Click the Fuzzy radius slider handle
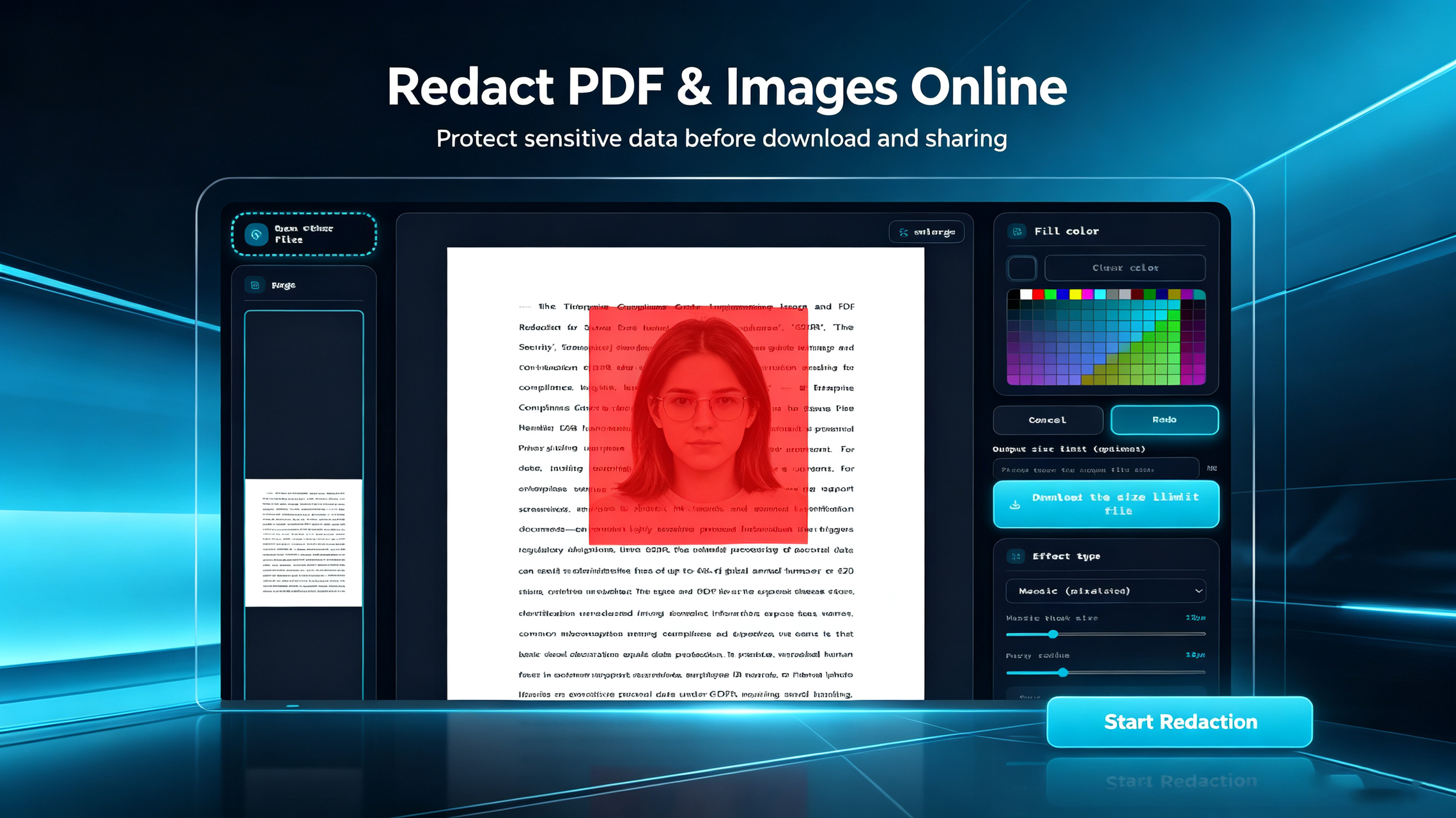Screen dimensions: 1456x818 click(x=1062, y=672)
